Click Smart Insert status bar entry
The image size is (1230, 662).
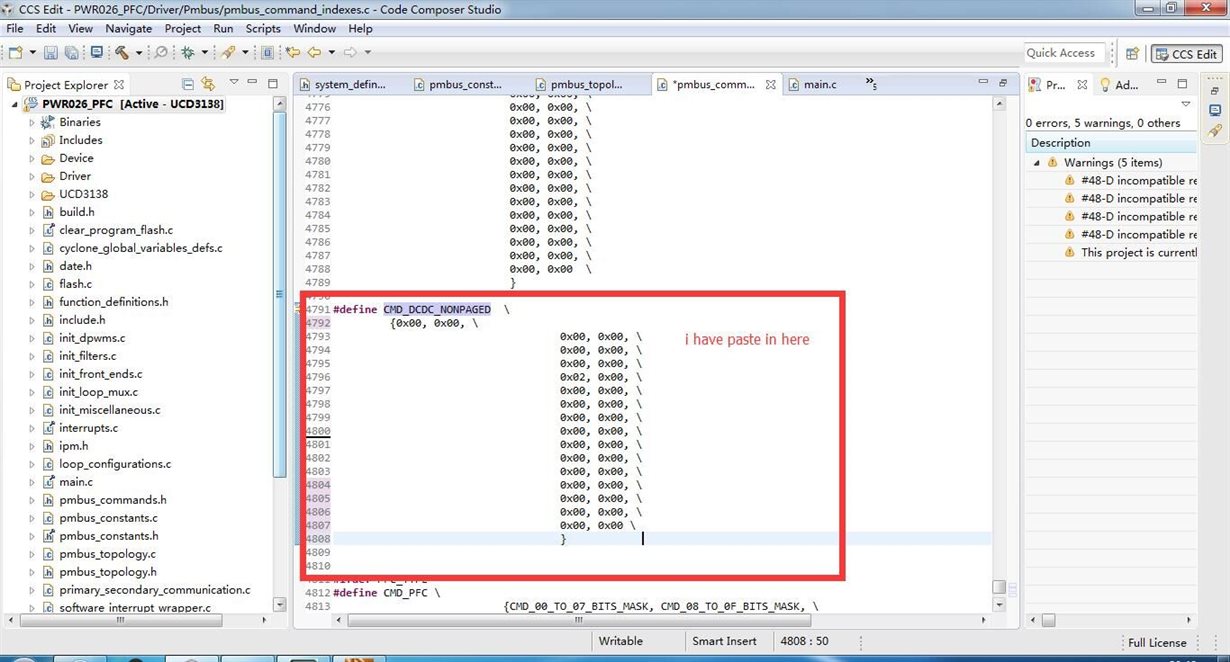pos(724,641)
